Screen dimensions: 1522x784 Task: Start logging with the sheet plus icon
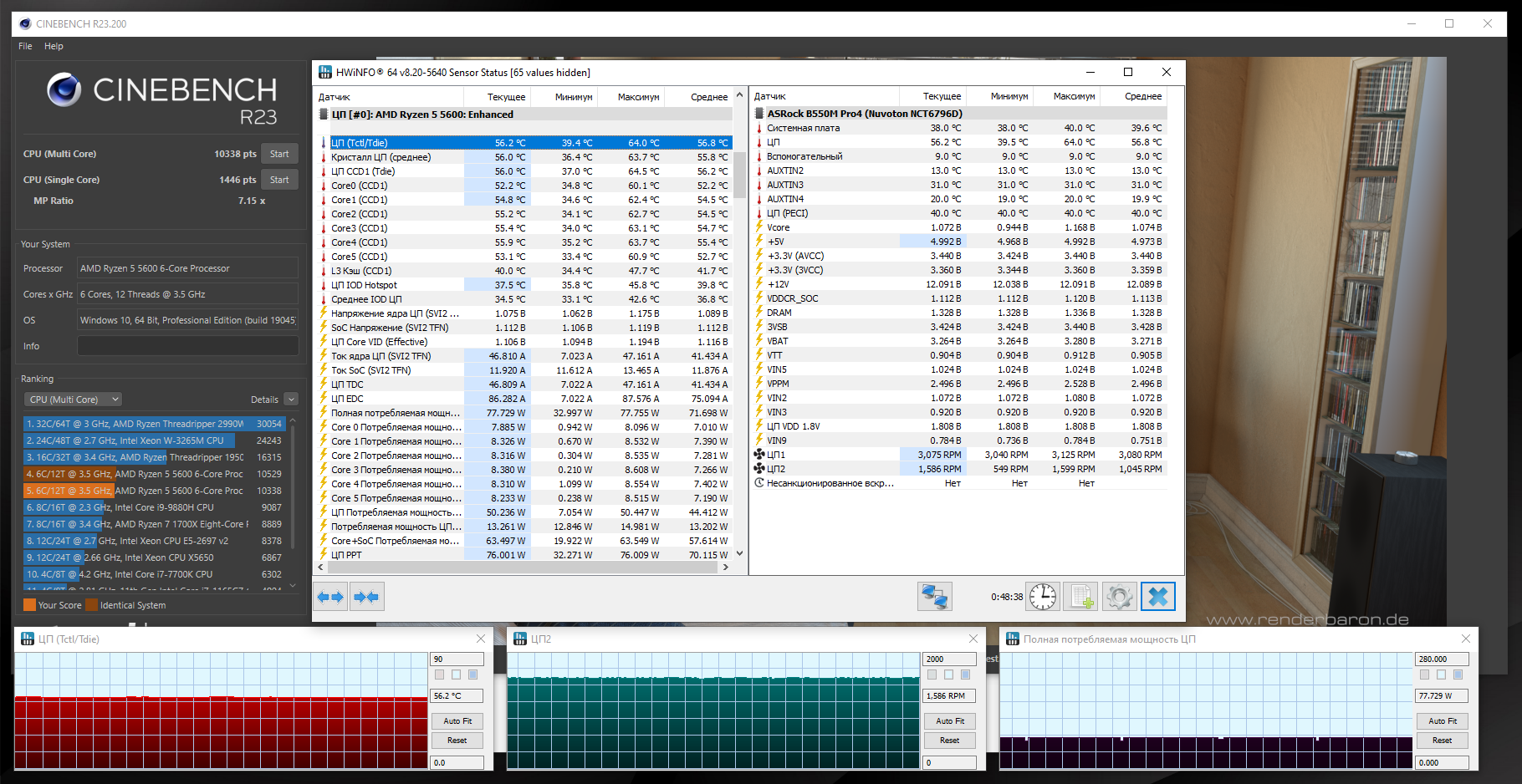(1080, 597)
